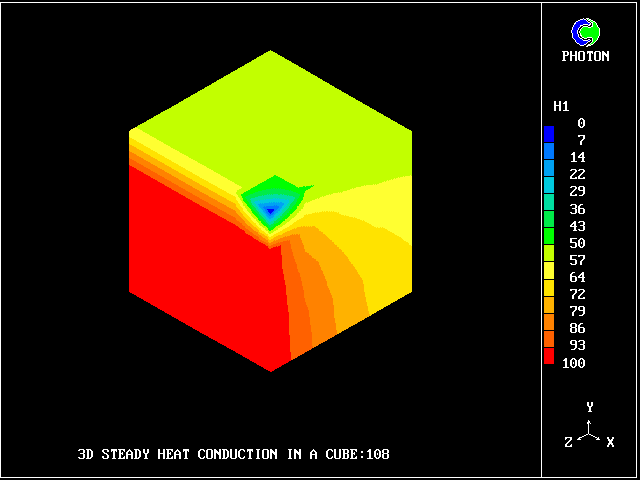Click the blue cold spot at cube center
This screenshot has height=480, width=640.
(268, 209)
